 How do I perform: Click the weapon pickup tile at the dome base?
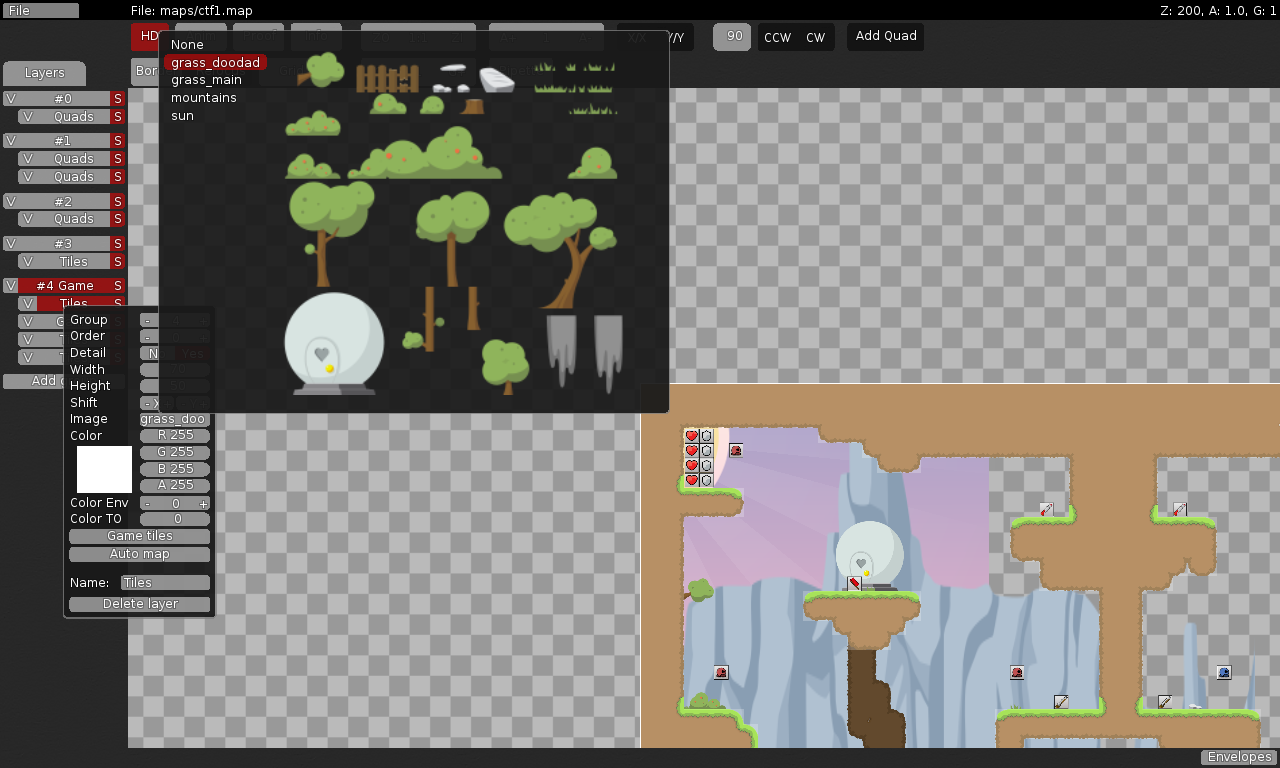tap(855, 583)
